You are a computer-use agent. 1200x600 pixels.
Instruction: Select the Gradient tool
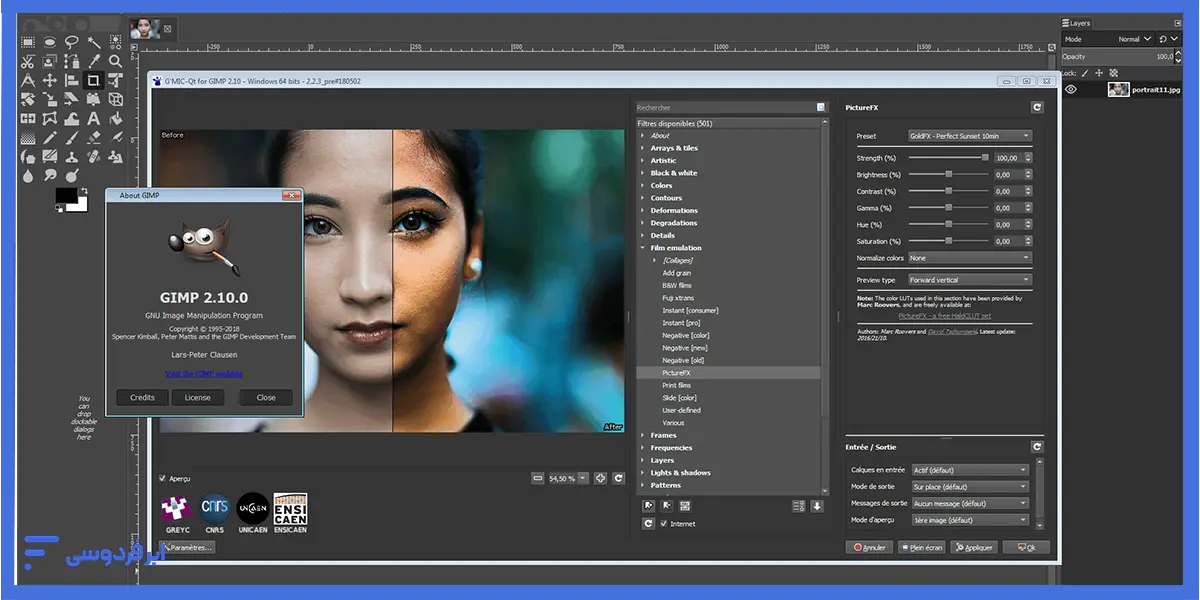coord(28,137)
